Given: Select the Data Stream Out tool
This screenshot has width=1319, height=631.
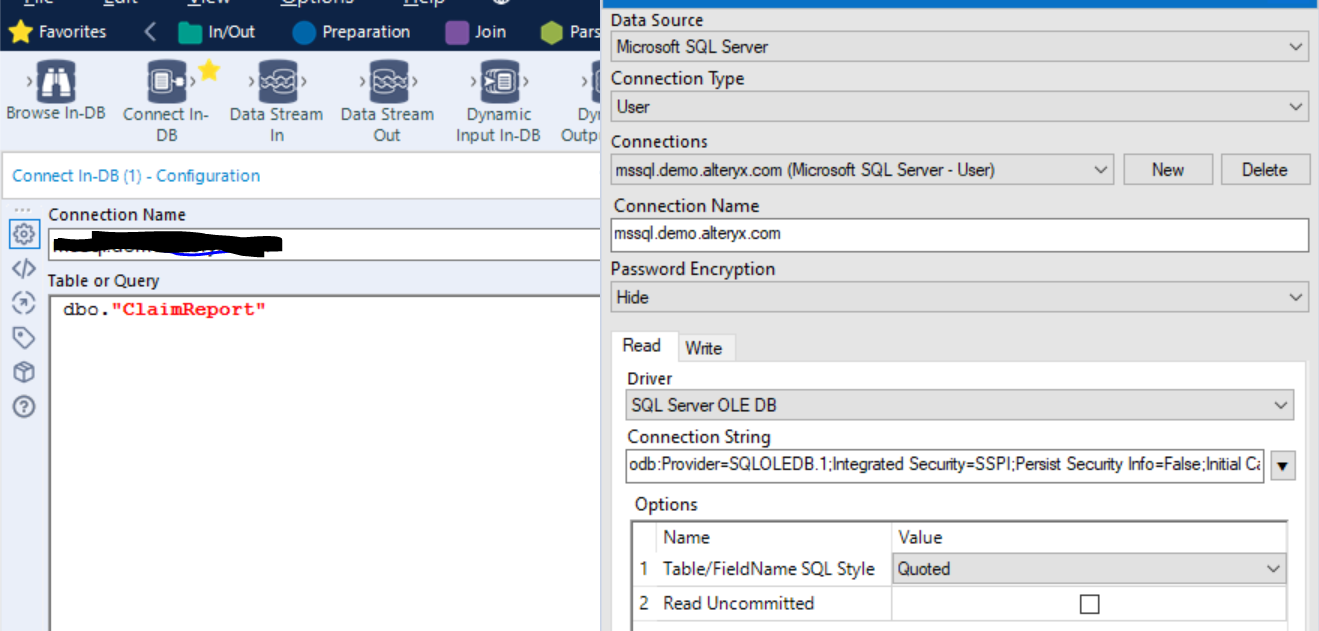Looking at the screenshot, I should (x=386, y=84).
